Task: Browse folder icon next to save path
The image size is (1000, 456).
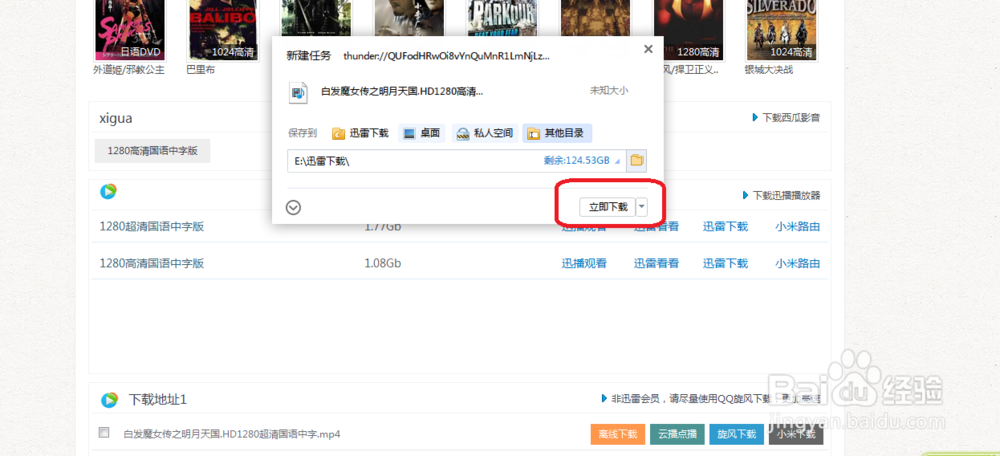Action: coord(636,161)
